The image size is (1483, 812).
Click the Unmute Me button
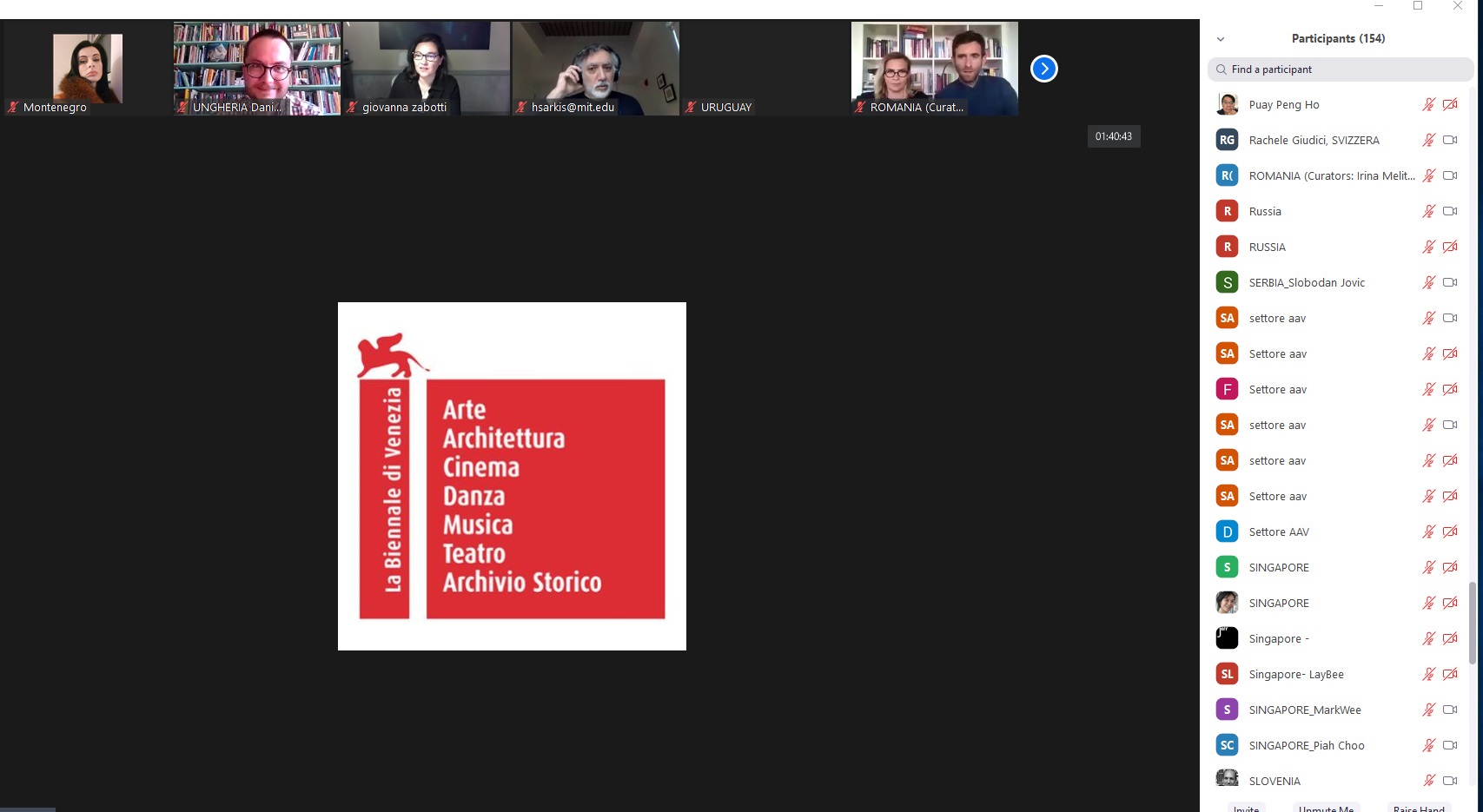point(1326,808)
